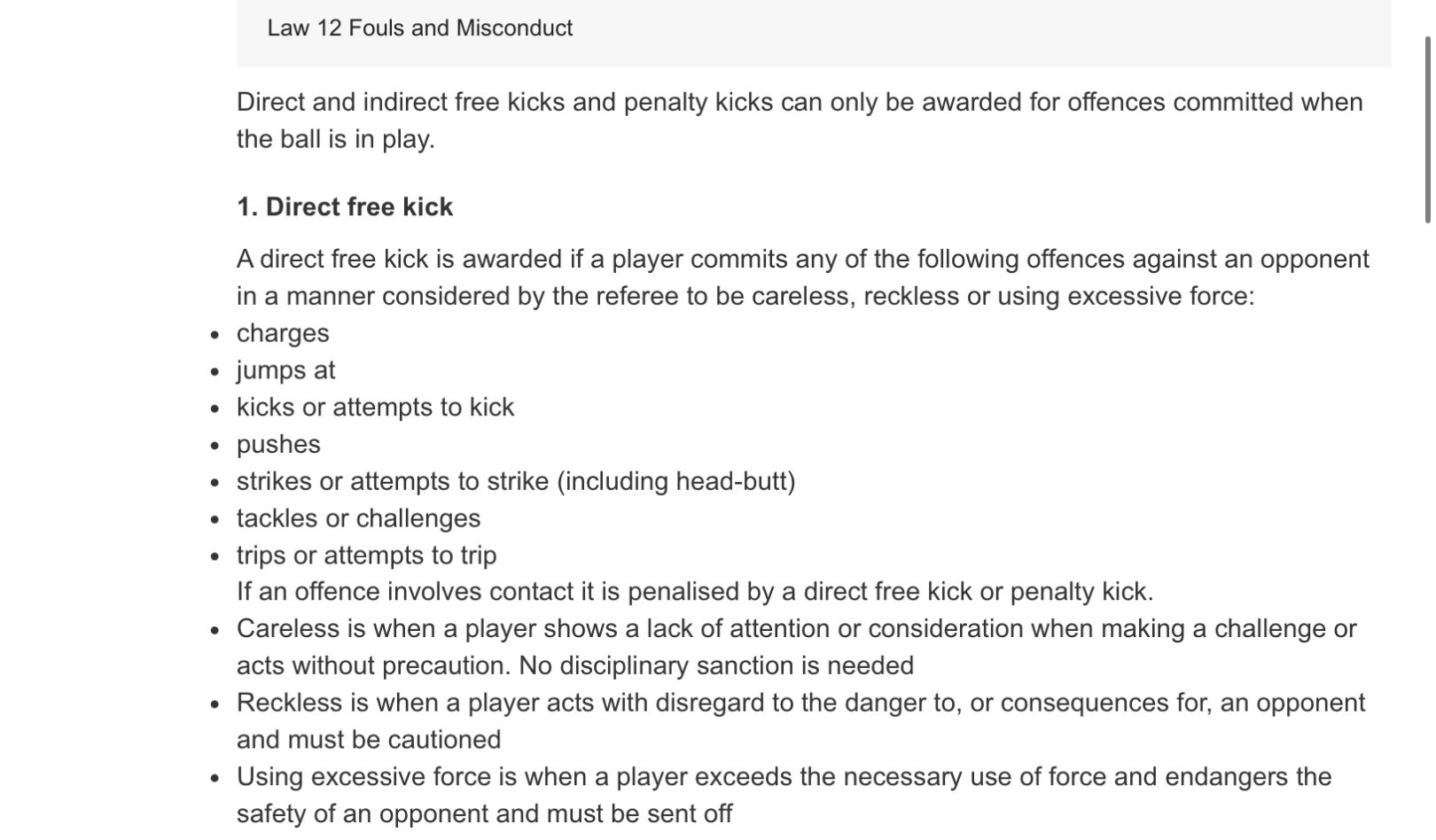Click the vertical scrollbar thumb
Viewport: 1436px width, 840px height.
point(1428,129)
